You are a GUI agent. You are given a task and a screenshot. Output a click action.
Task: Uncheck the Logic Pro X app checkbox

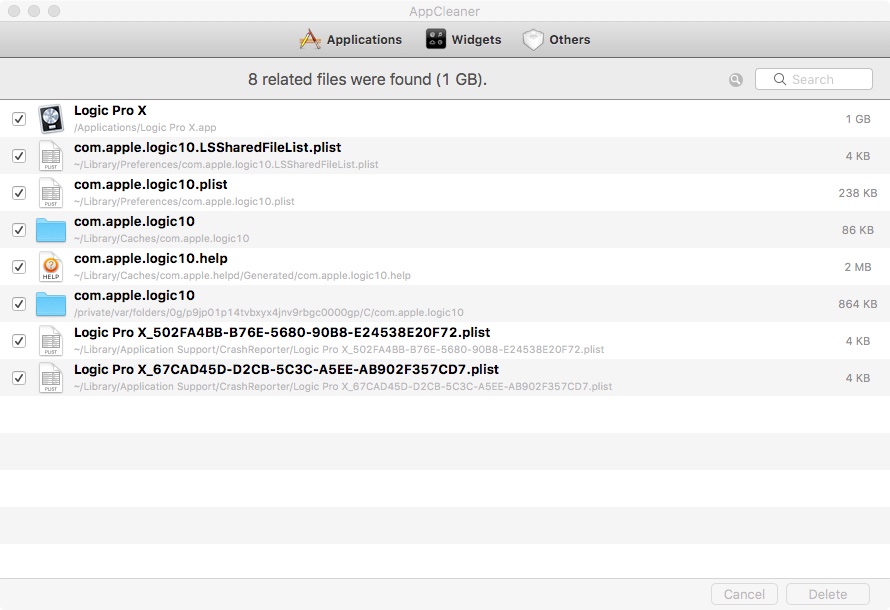click(x=19, y=119)
